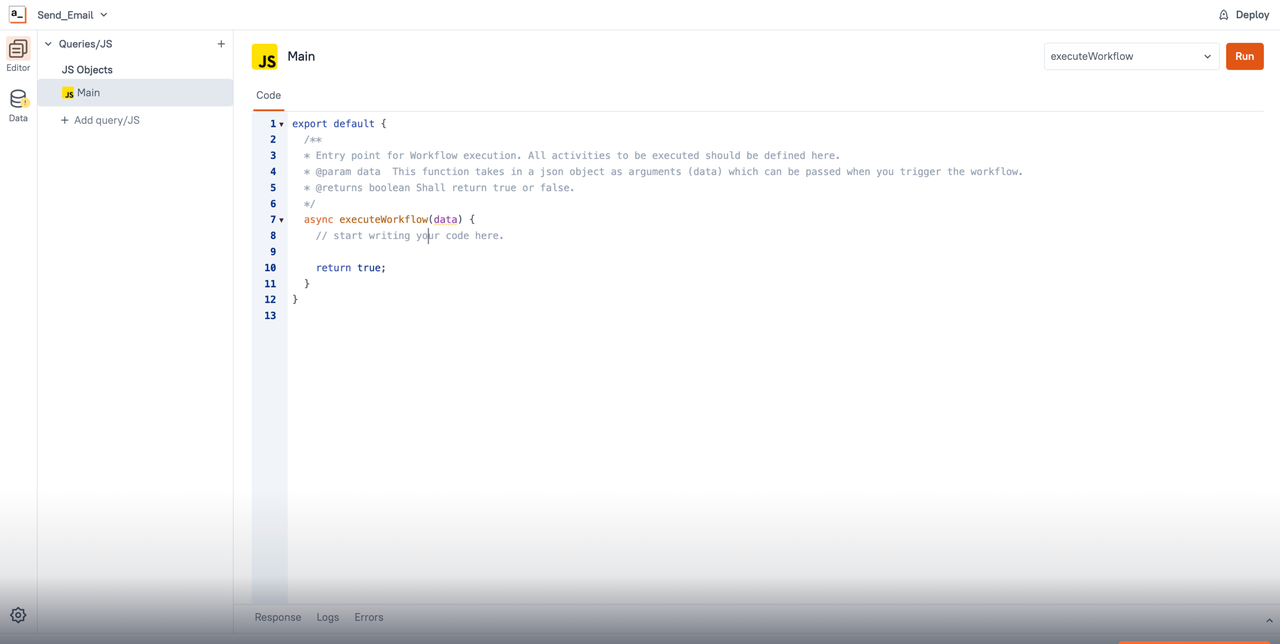Click the yellow JS icon in the Main header
The image size is (1280, 644).
264,56
